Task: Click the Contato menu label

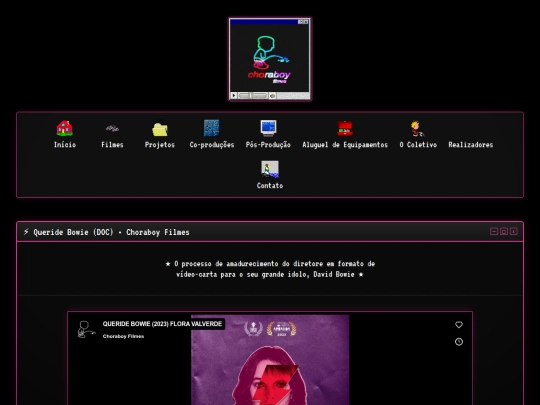Action: (x=270, y=186)
